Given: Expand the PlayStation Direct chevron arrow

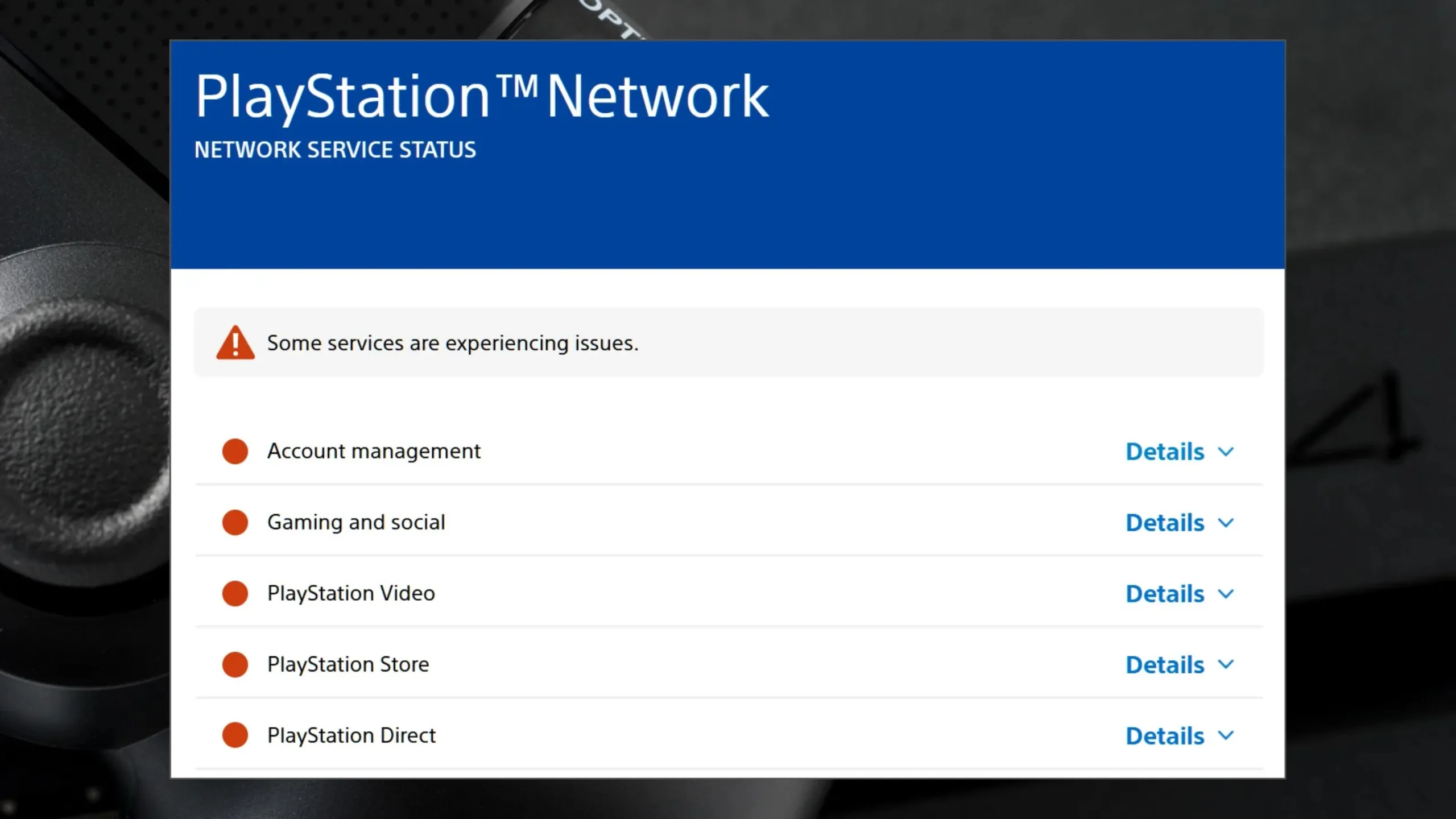Looking at the screenshot, I should (1226, 736).
